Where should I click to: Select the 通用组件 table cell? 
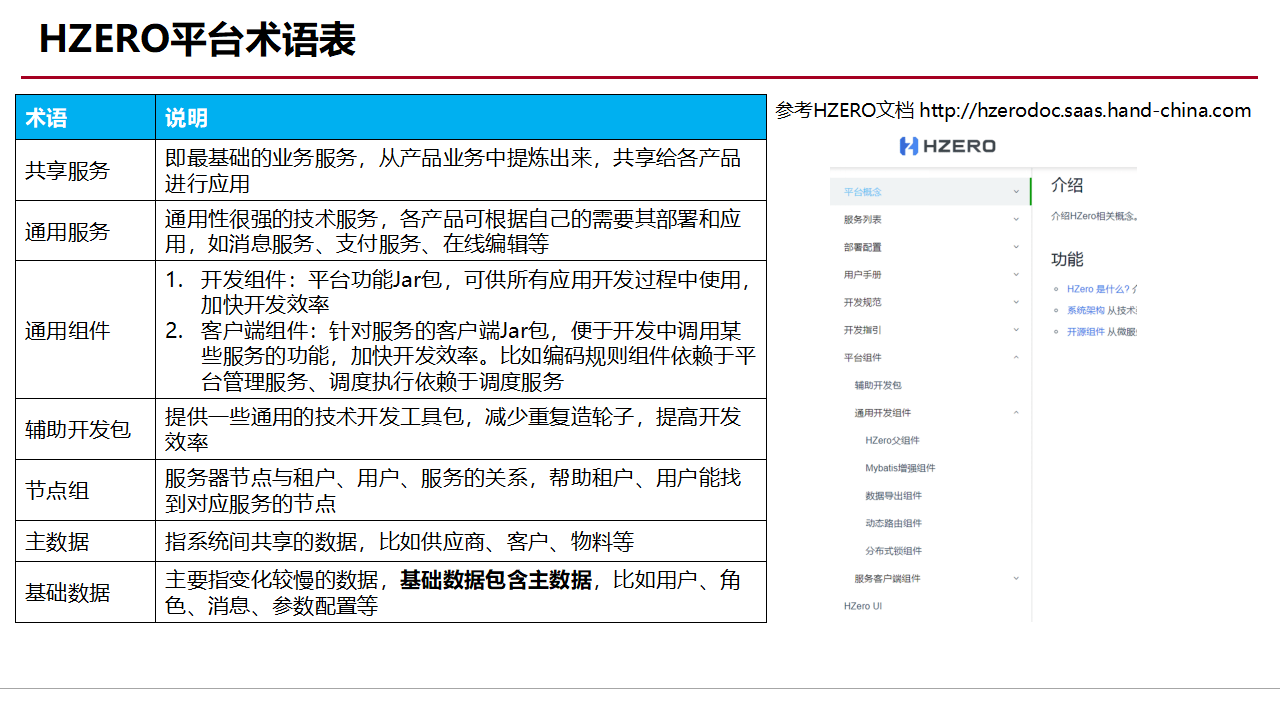(x=85, y=330)
